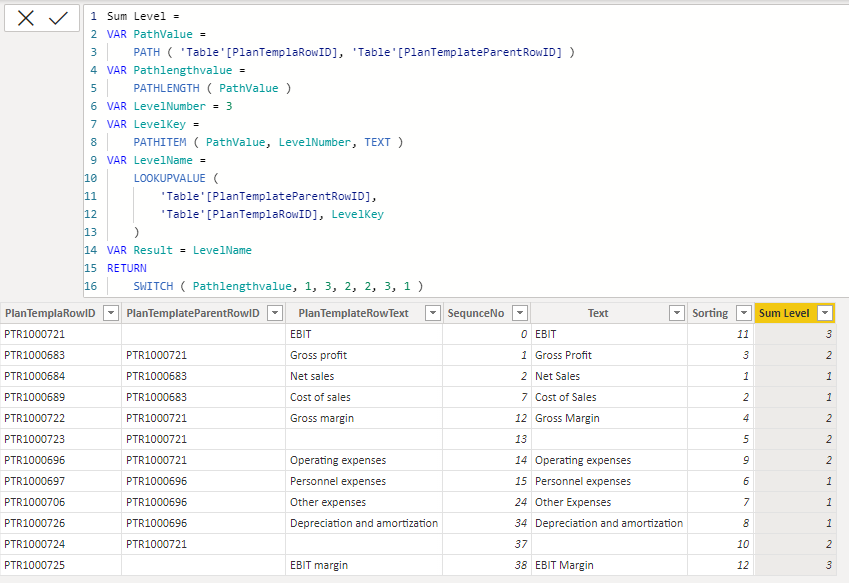The width and height of the screenshot is (849, 583).
Task: Click PATHLENGTH function in formula line 5
Action: (166, 88)
